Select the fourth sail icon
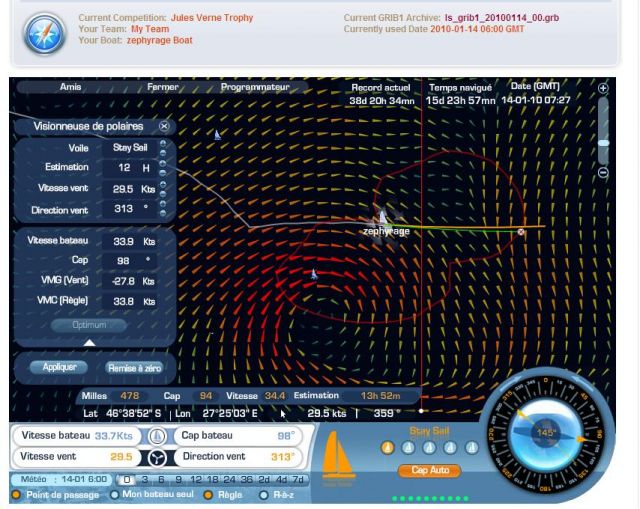The width and height of the screenshot is (640, 509). 450,448
